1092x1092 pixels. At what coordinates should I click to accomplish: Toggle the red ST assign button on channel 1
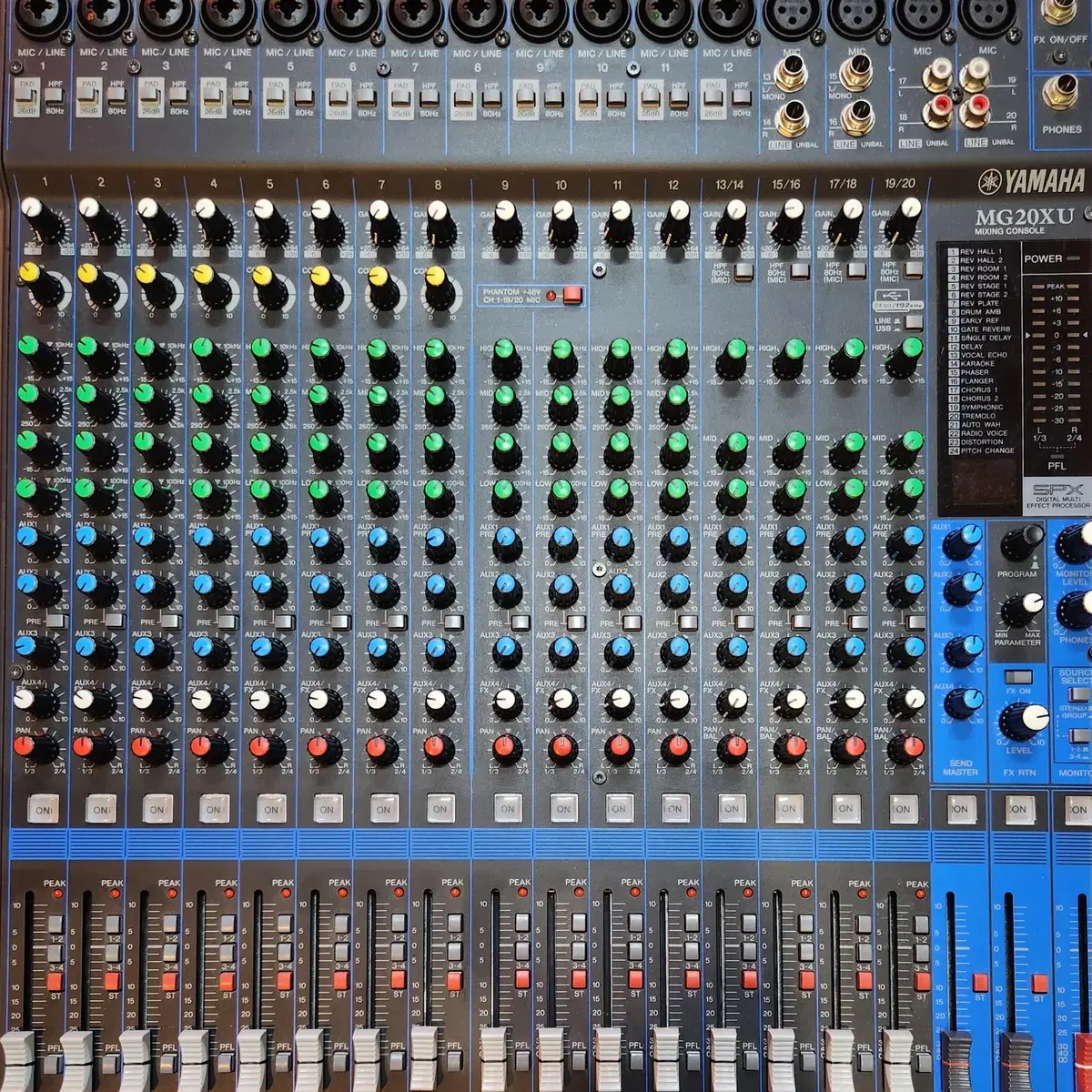(x=55, y=981)
